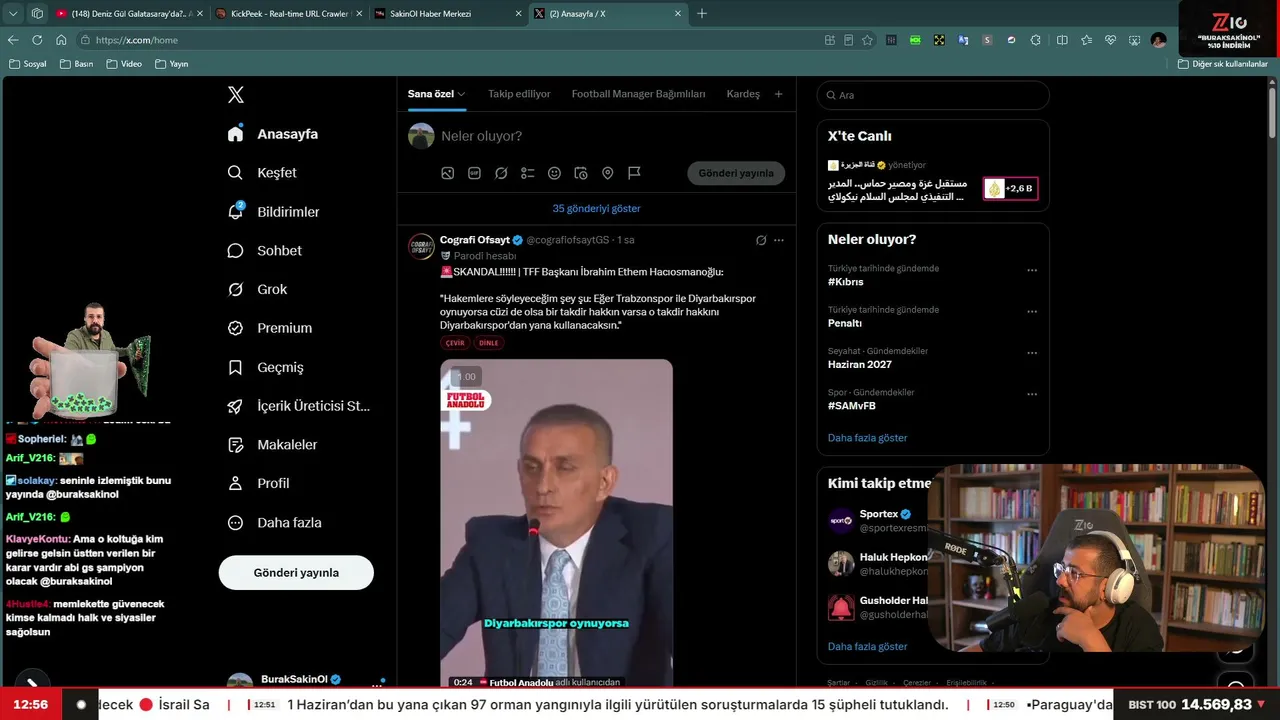Click the browser back arrow
1280x720 pixels.
pyautogui.click(x=13, y=40)
